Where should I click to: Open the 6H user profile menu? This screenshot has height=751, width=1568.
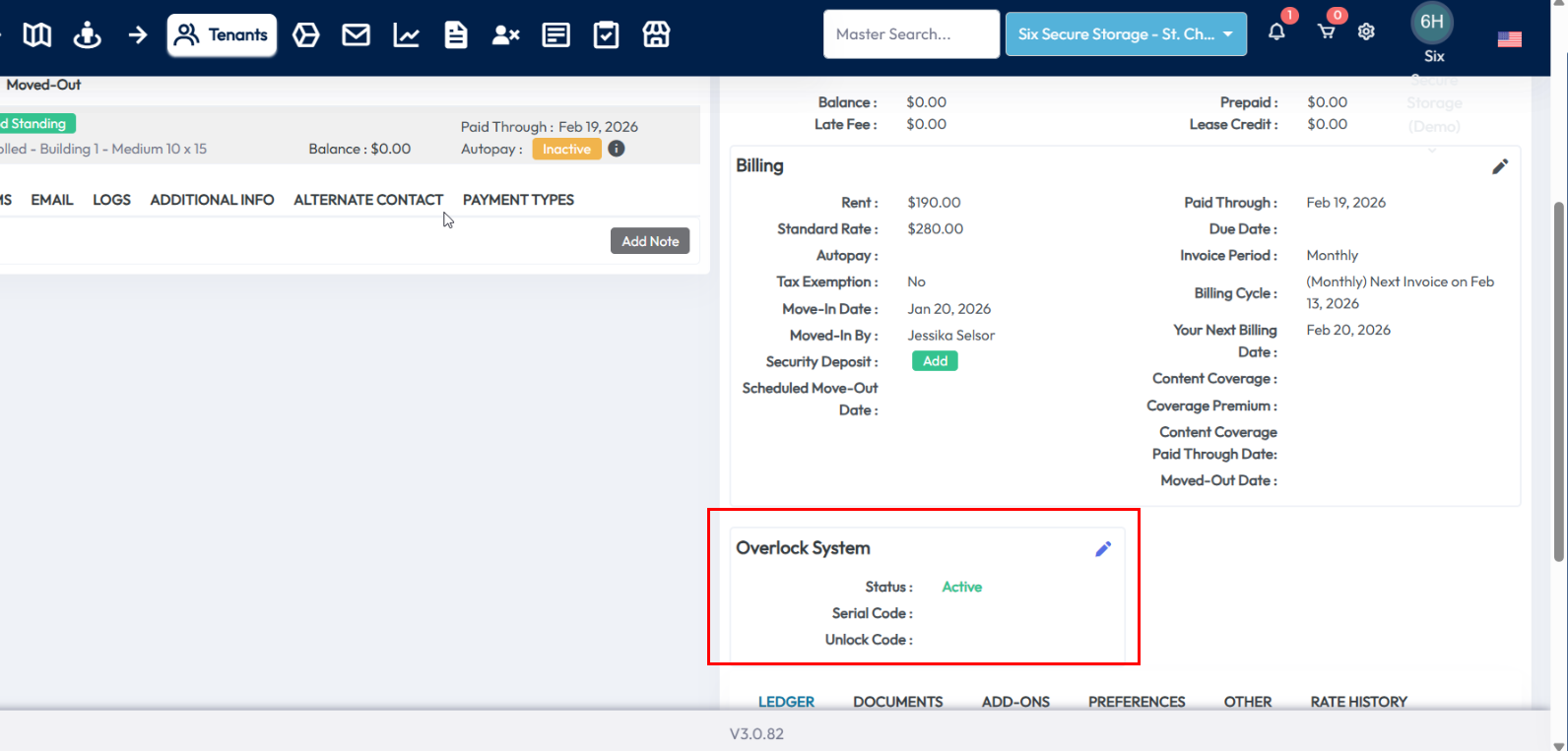[1432, 23]
